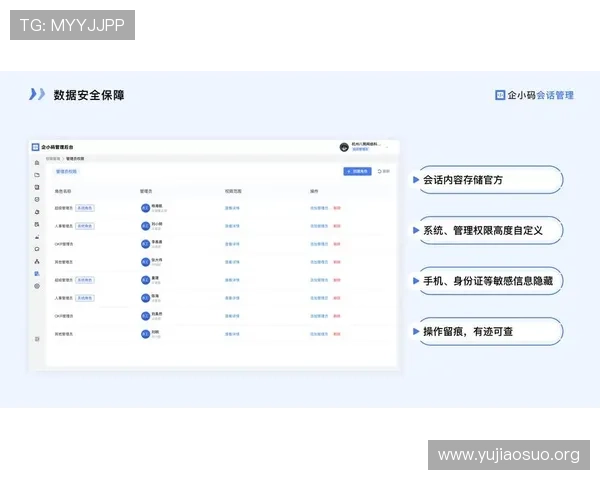The width and height of the screenshot is (600, 480).
Task: Click the 系统角色 tag in second 人事管理员 row
Action: tap(85, 298)
